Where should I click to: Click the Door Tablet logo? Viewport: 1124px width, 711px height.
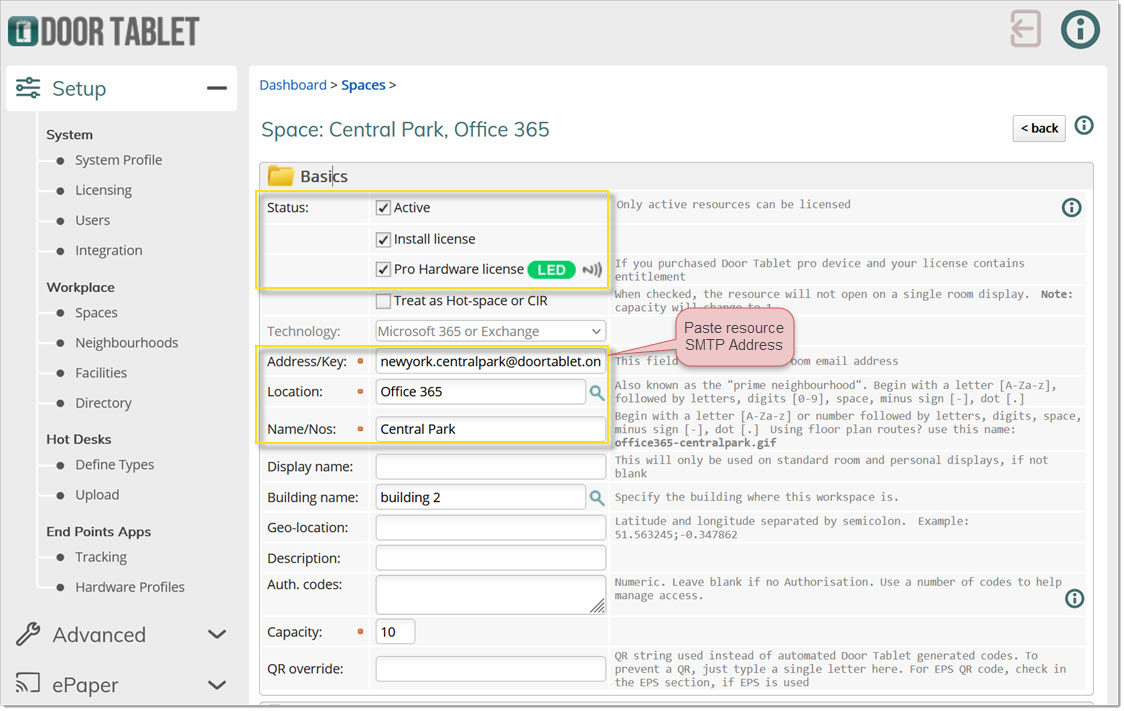click(104, 32)
